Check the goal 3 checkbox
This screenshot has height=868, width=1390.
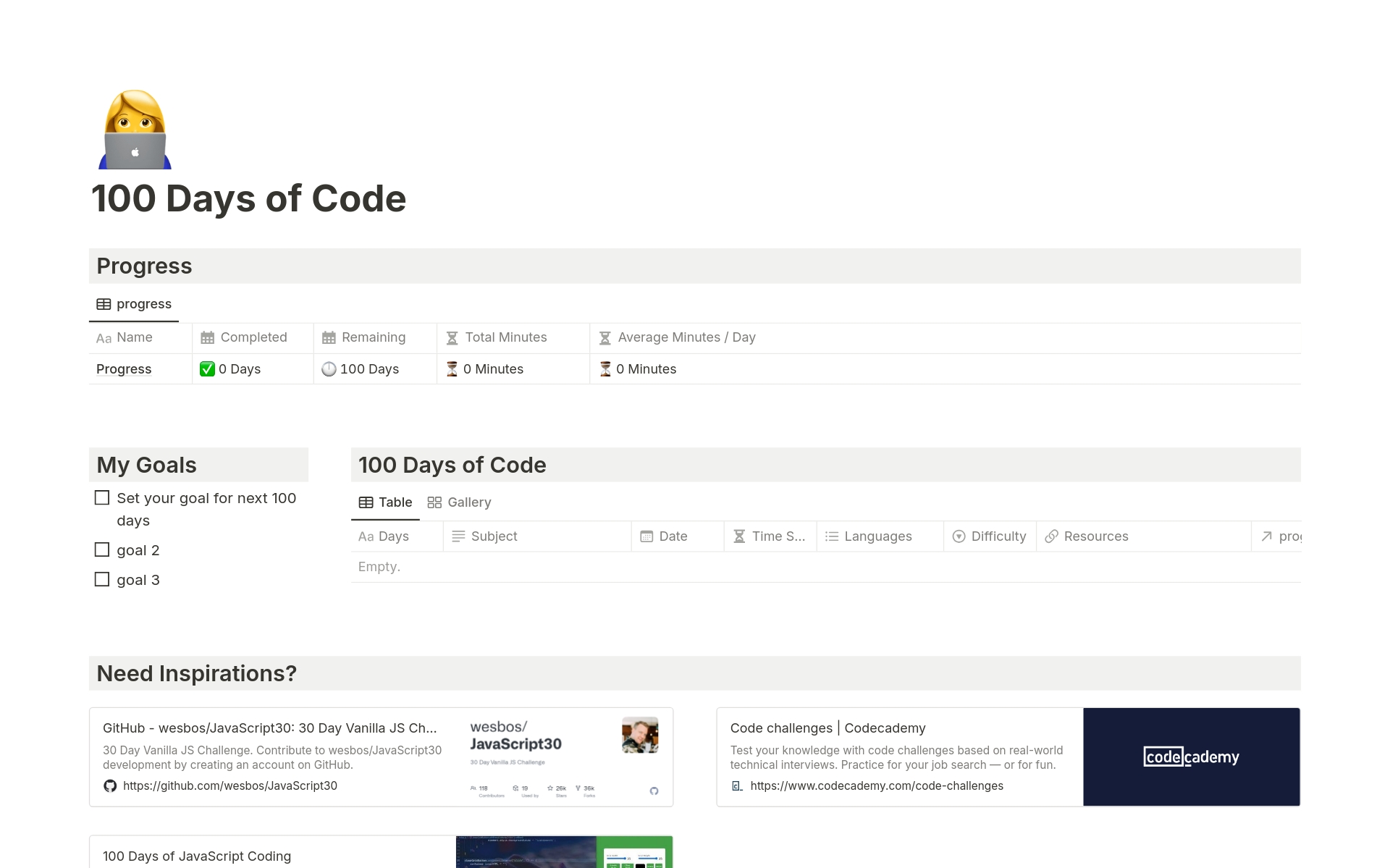101,579
